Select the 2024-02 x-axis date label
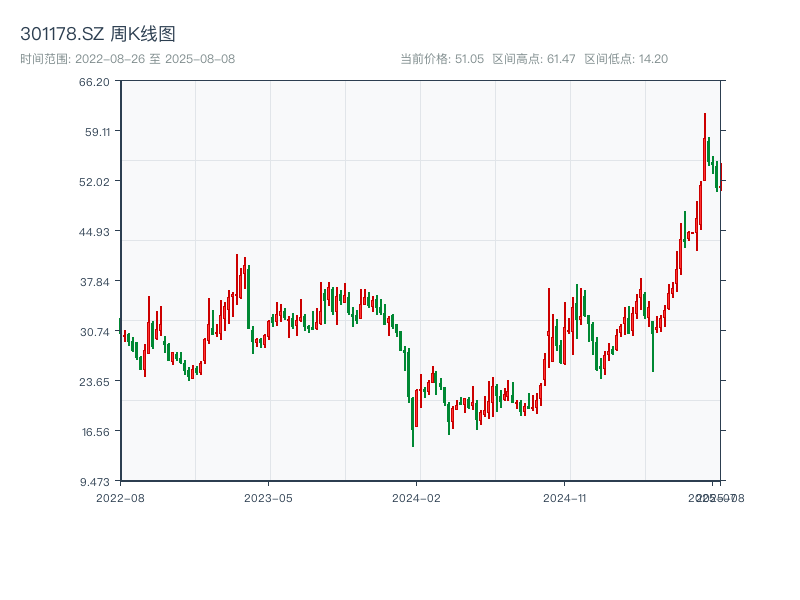This screenshot has height=600, width=800. (417, 497)
